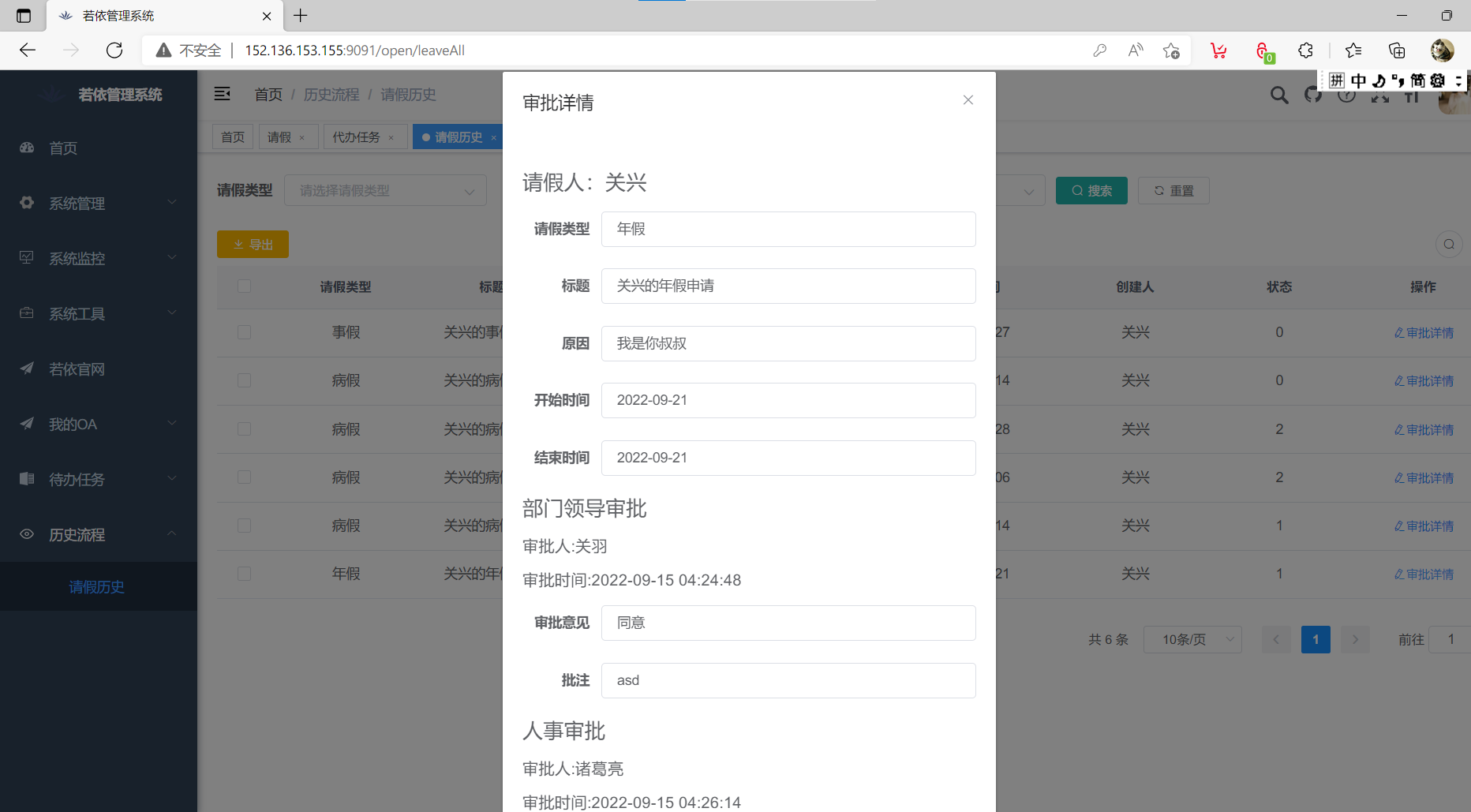The height and width of the screenshot is (812, 1471).
Task: Toggle the sidebar hamburger icon
Action: click(x=223, y=95)
